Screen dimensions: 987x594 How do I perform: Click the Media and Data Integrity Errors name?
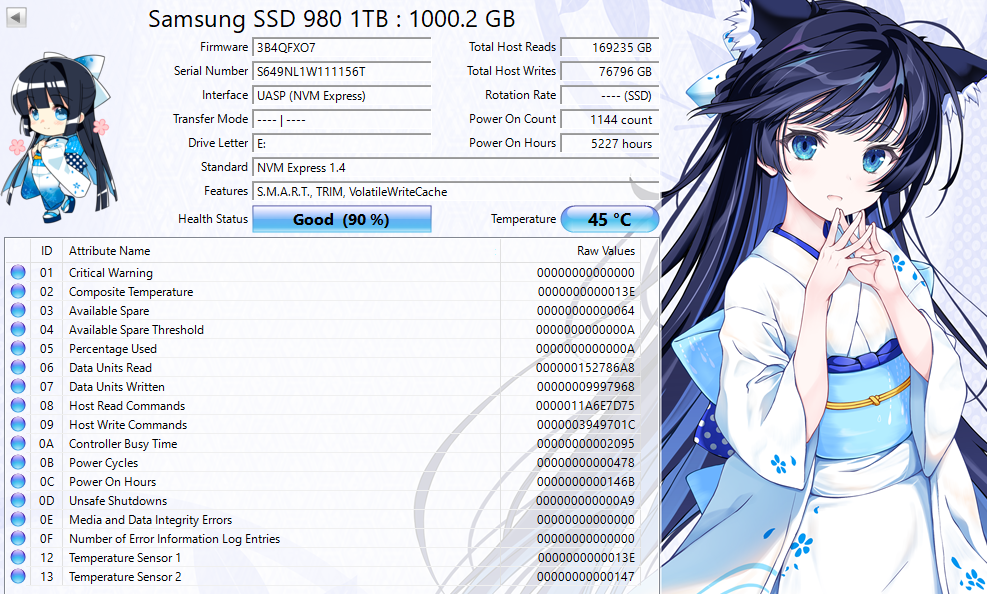pyautogui.click(x=150, y=519)
